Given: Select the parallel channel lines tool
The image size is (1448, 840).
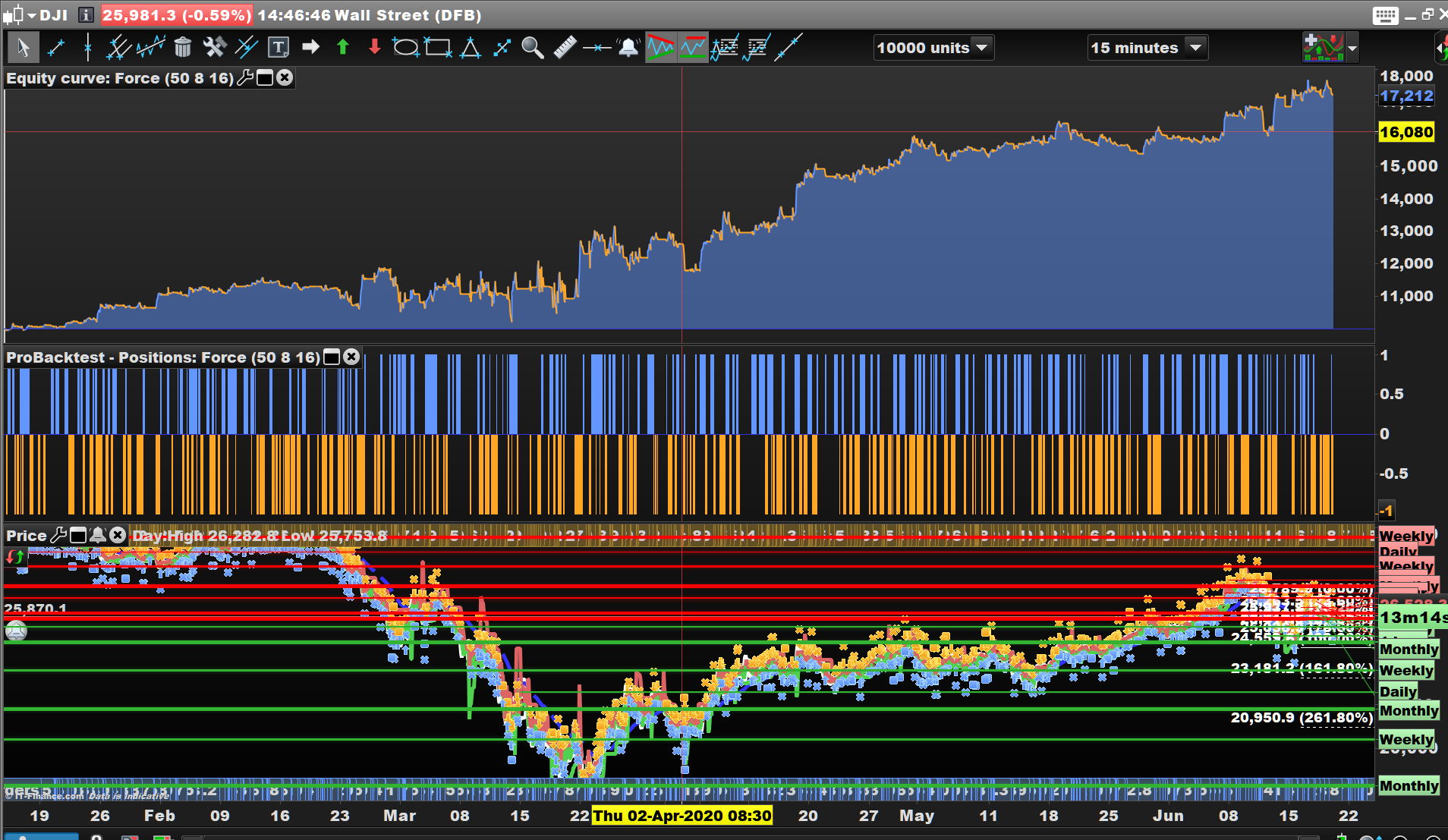Looking at the screenshot, I should pyautogui.click(x=118, y=48).
